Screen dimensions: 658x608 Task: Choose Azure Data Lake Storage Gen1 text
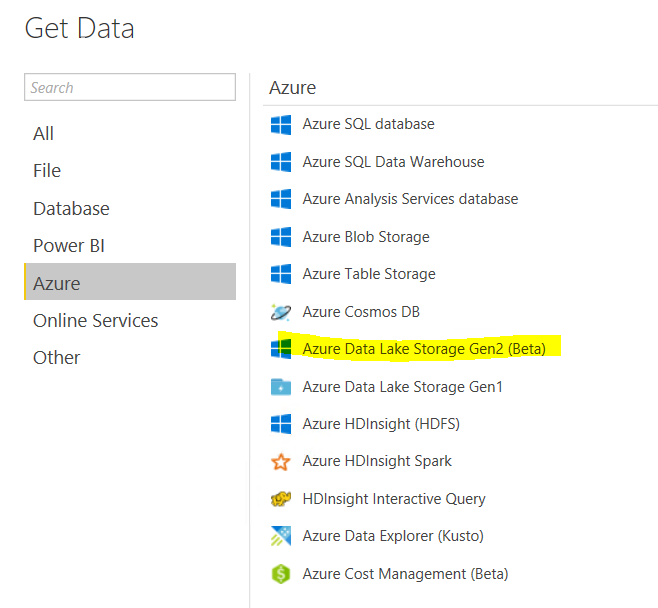coord(402,387)
